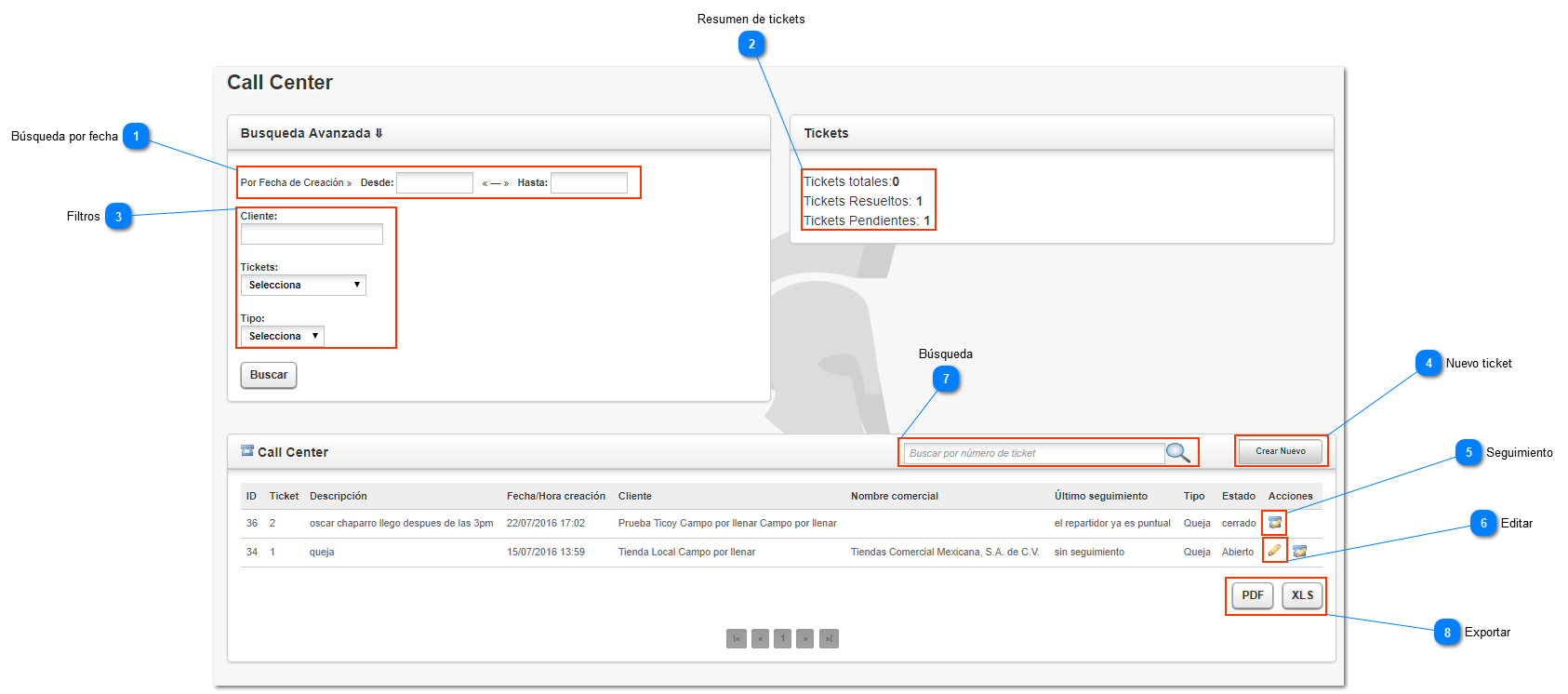
Task: Click 'el repartidor ya es puntual' cell
Action: (1112, 523)
